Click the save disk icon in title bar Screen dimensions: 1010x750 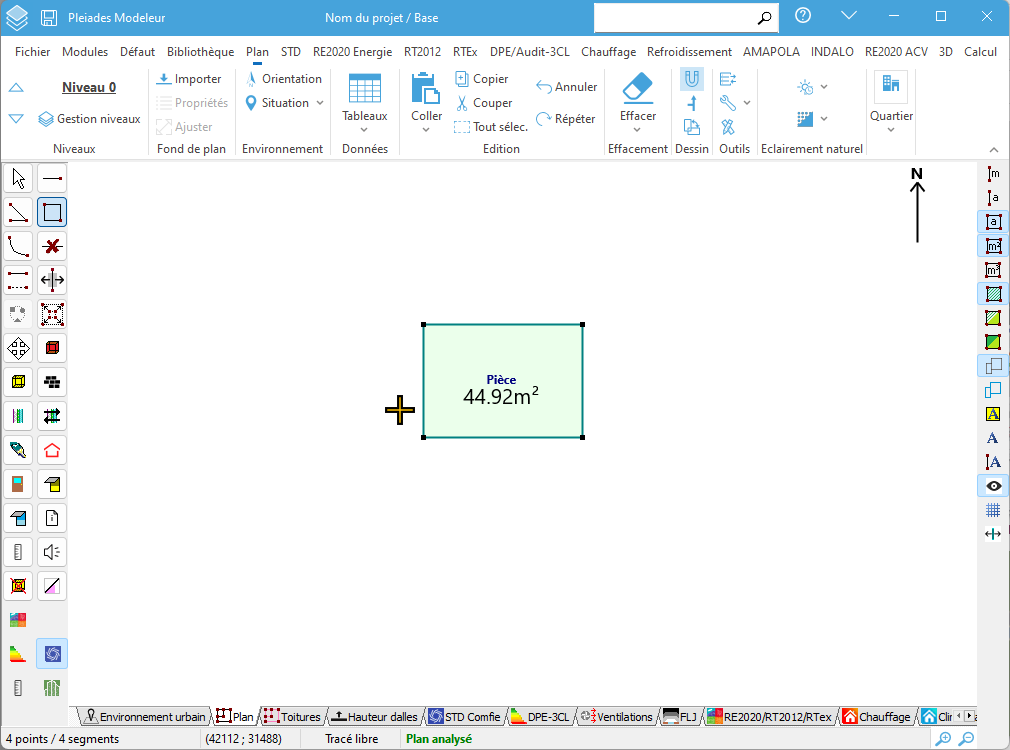[49, 18]
